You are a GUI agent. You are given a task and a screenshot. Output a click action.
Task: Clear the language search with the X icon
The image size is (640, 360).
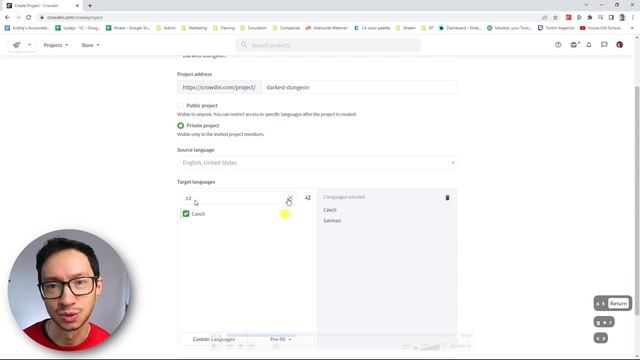[290, 198]
